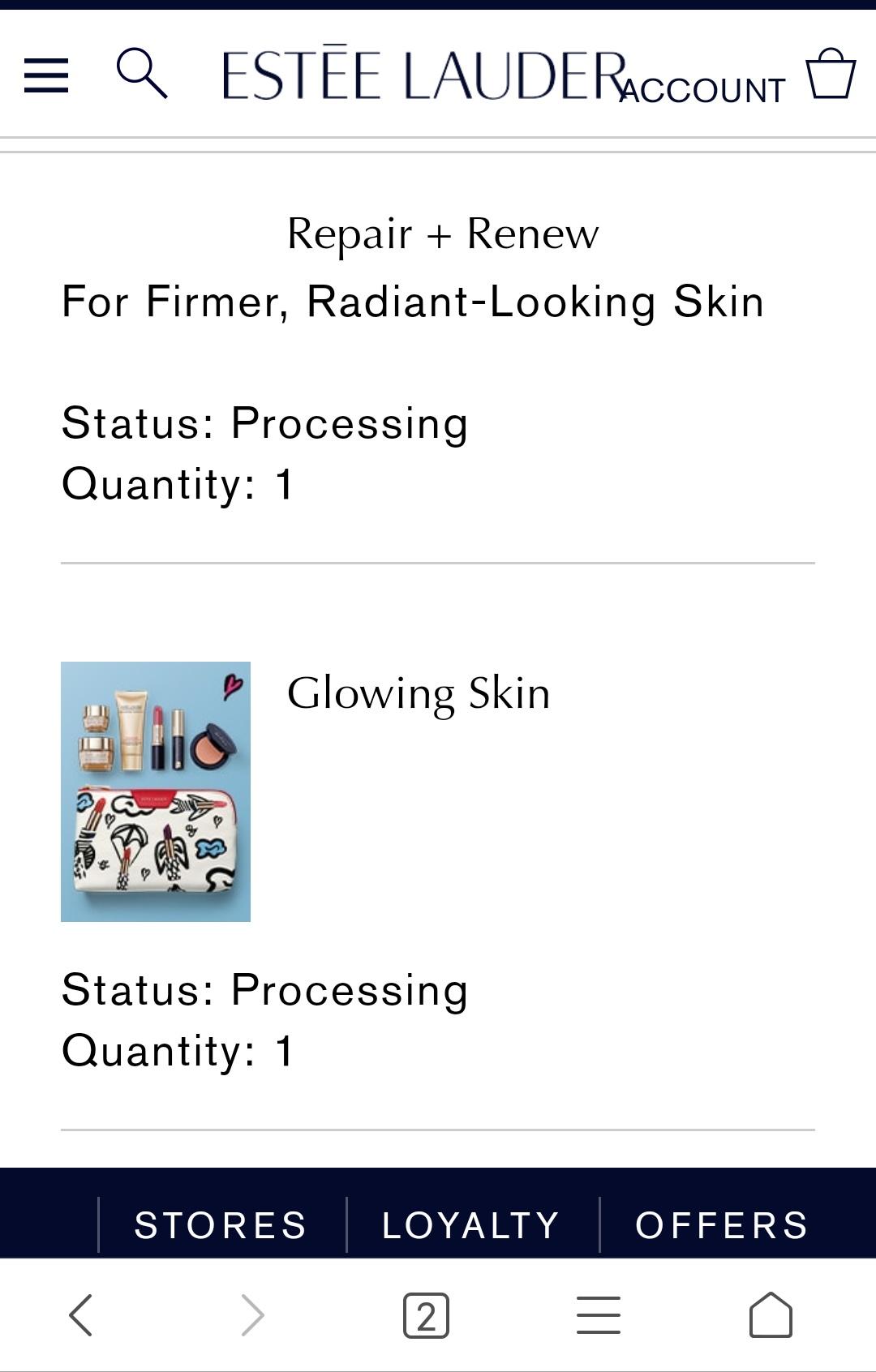Open the shopping bag icon

coord(831,74)
